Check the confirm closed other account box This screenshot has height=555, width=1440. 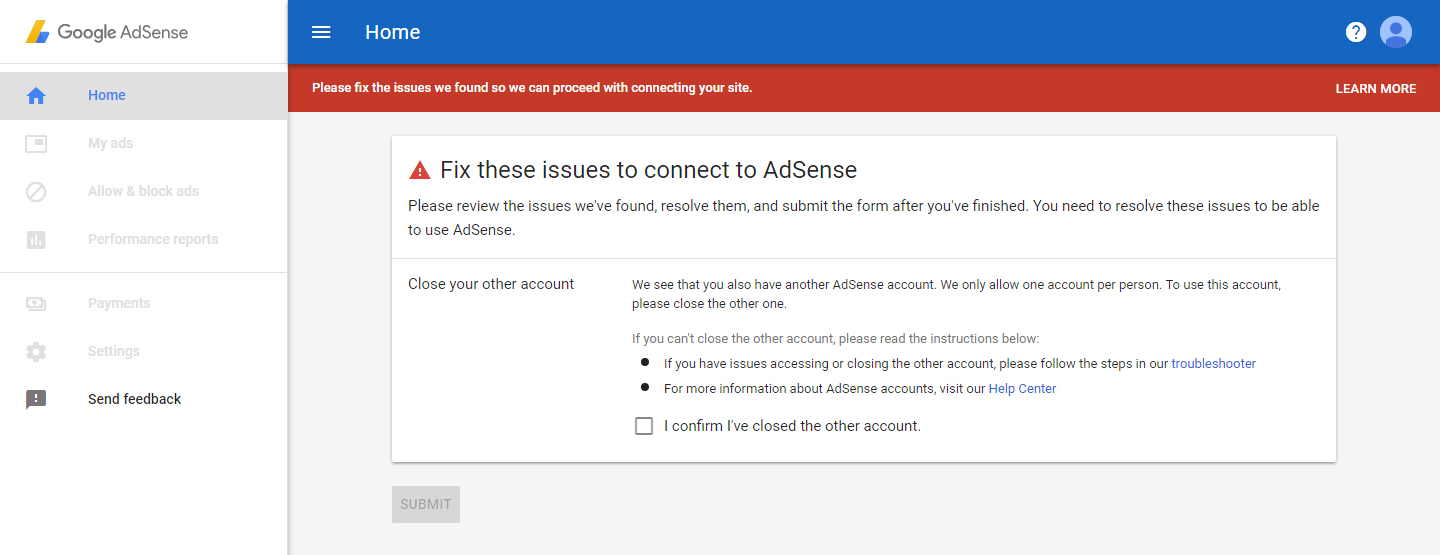click(x=644, y=426)
